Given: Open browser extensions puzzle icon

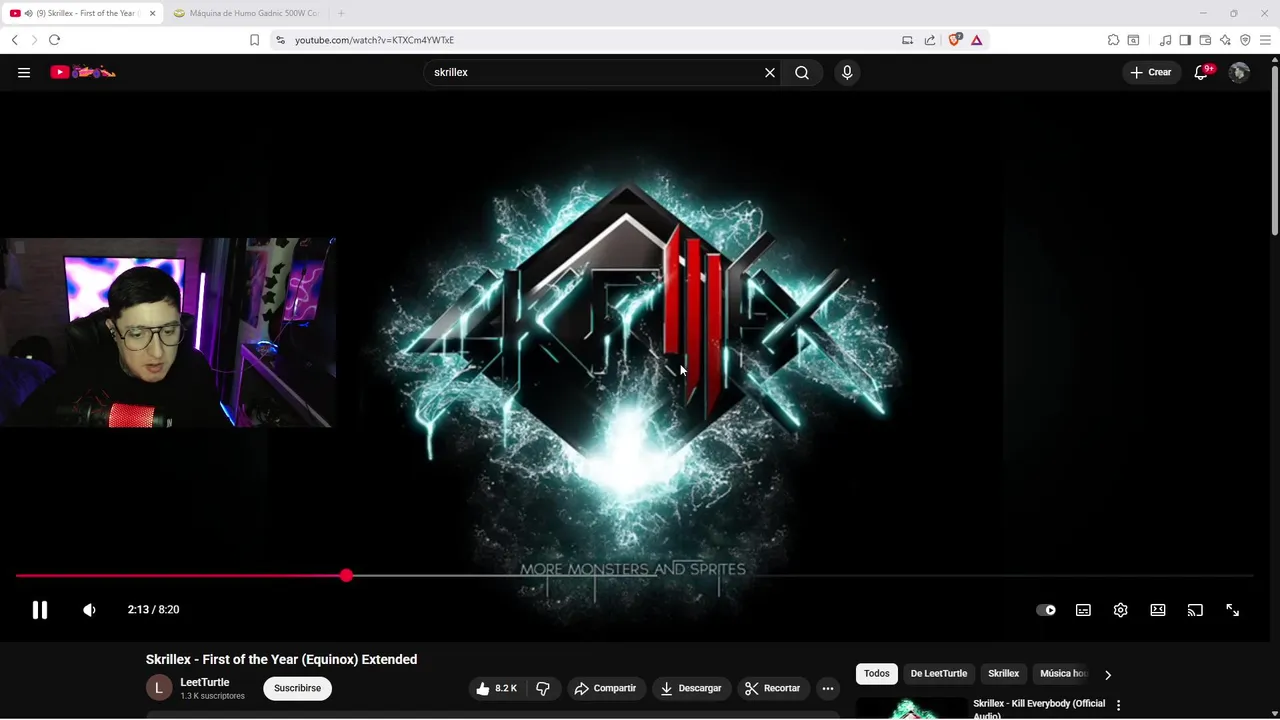Looking at the screenshot, I should (x=1113, y=40).
